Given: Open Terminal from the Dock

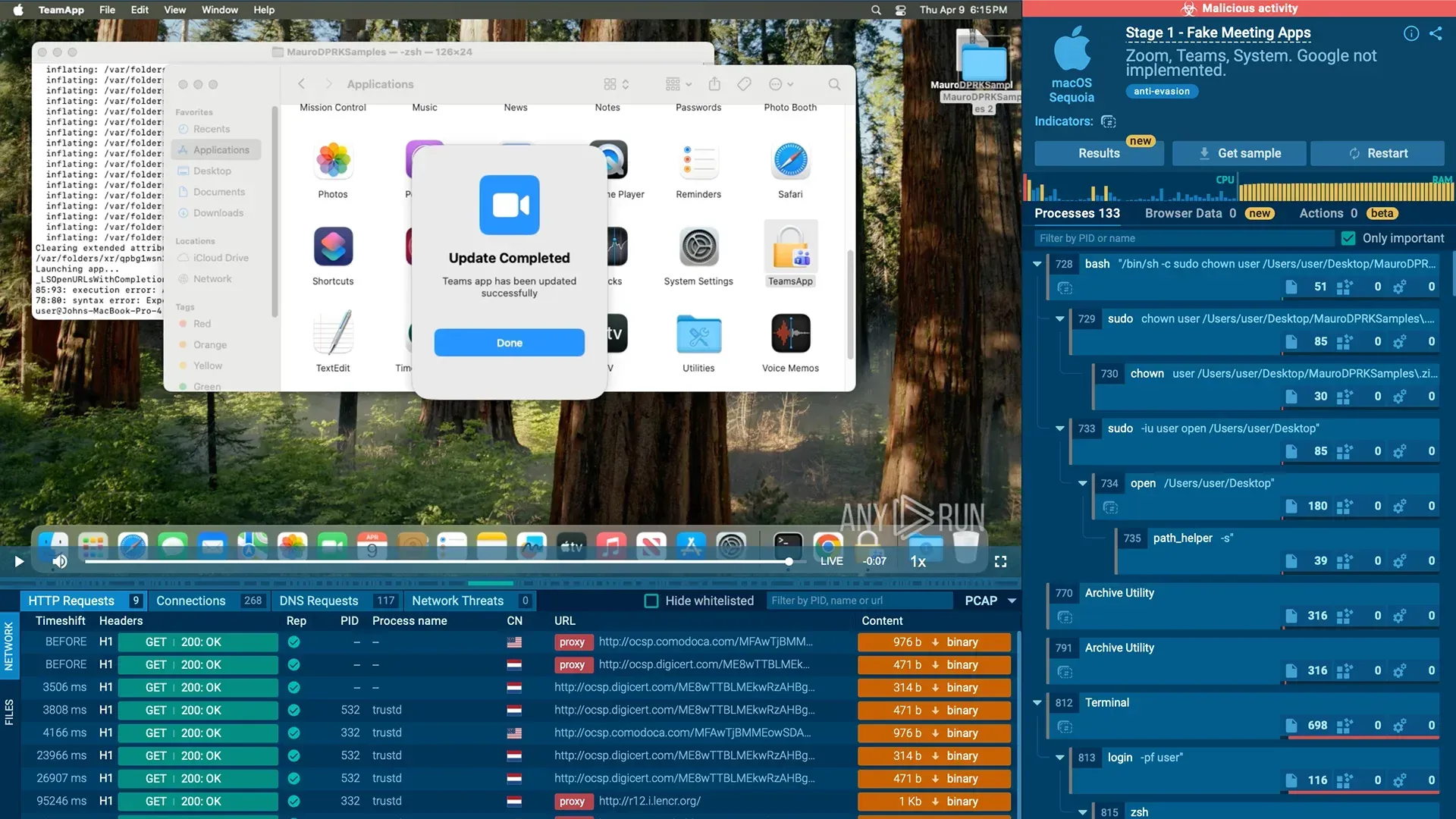Looking at the screenshot, I should point(788,547).
